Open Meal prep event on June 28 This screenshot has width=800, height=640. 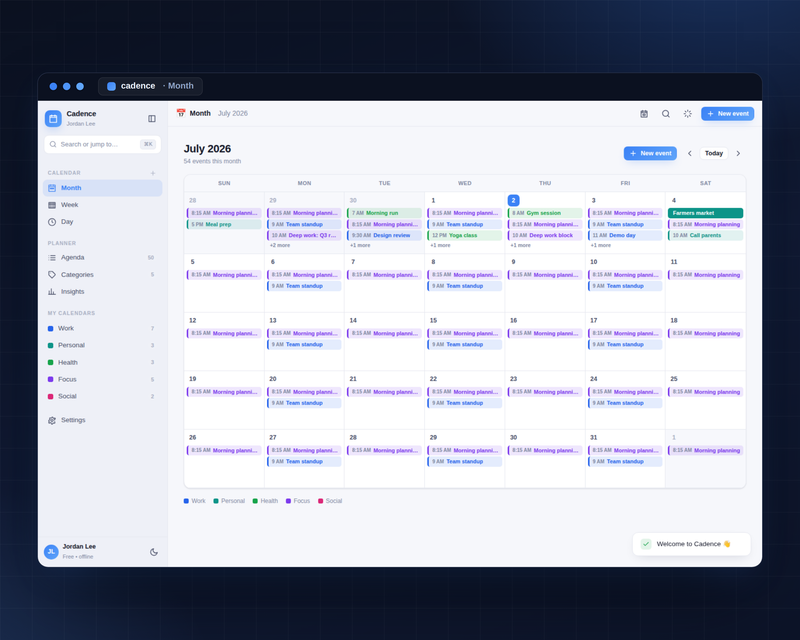click(224, 224)
